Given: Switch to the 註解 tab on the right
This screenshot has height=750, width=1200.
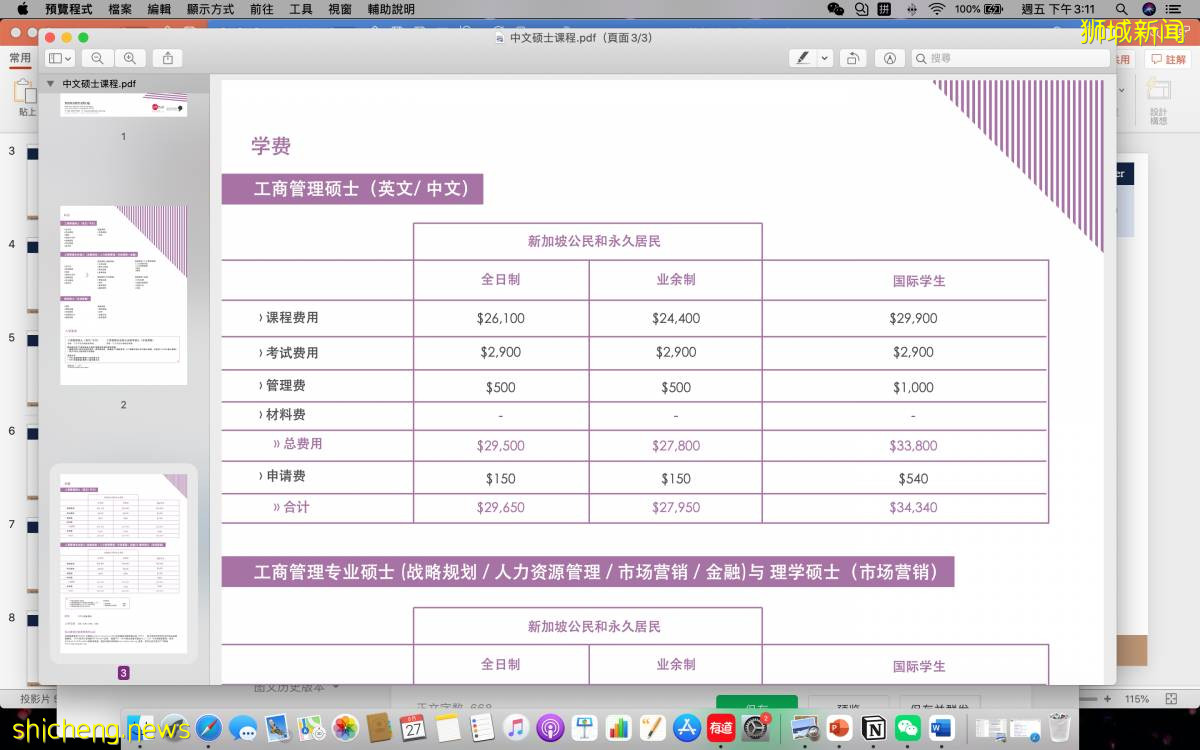Looking at the screenshot, I should point(1168,58).
